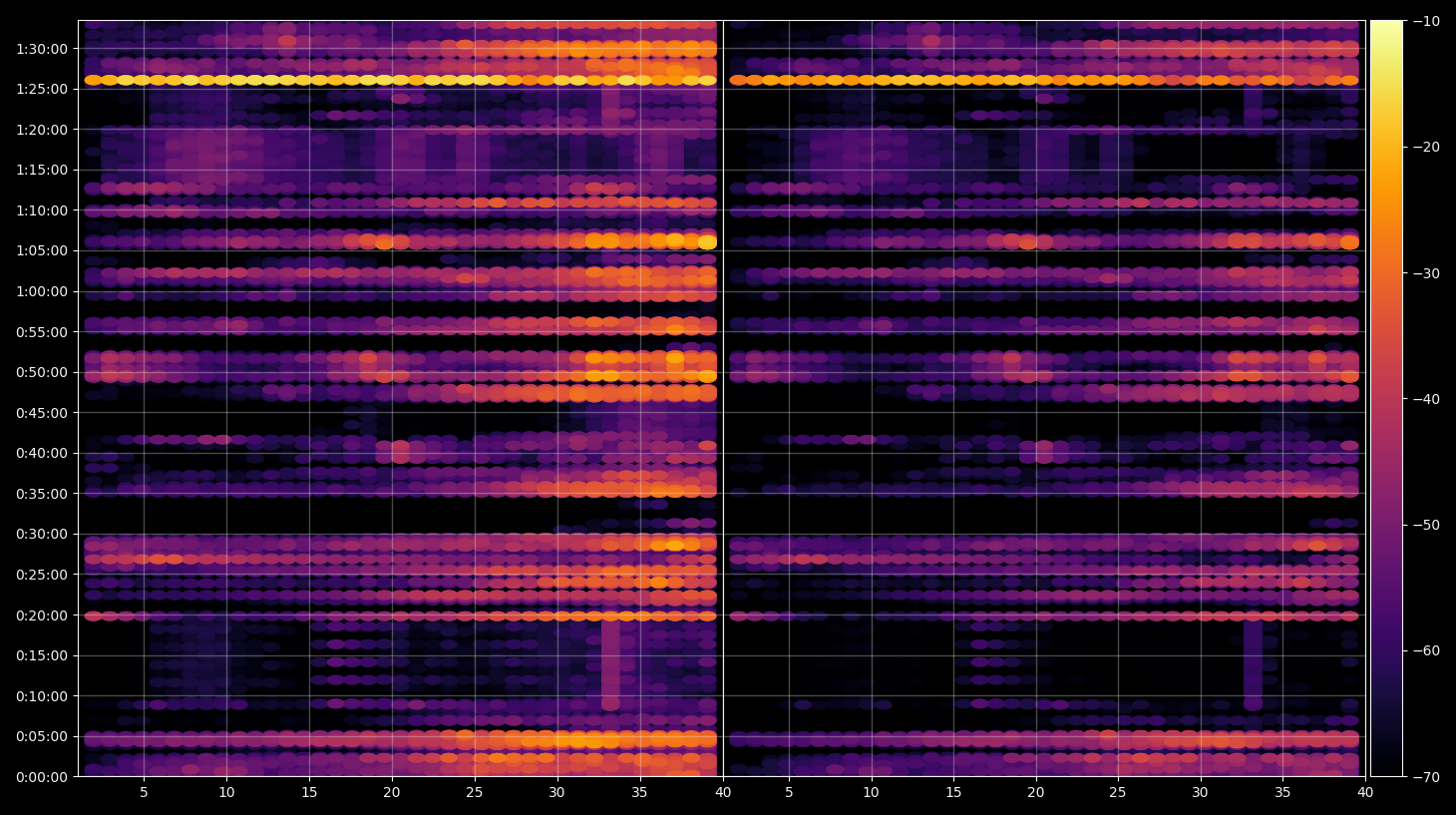
Task: Click x-axis label 35 under the right plot
Action: point(1282,793)
